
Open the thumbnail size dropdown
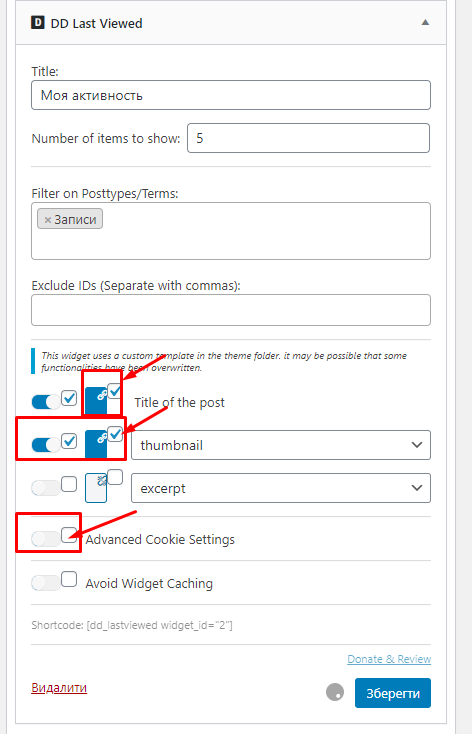click(281, 445)
